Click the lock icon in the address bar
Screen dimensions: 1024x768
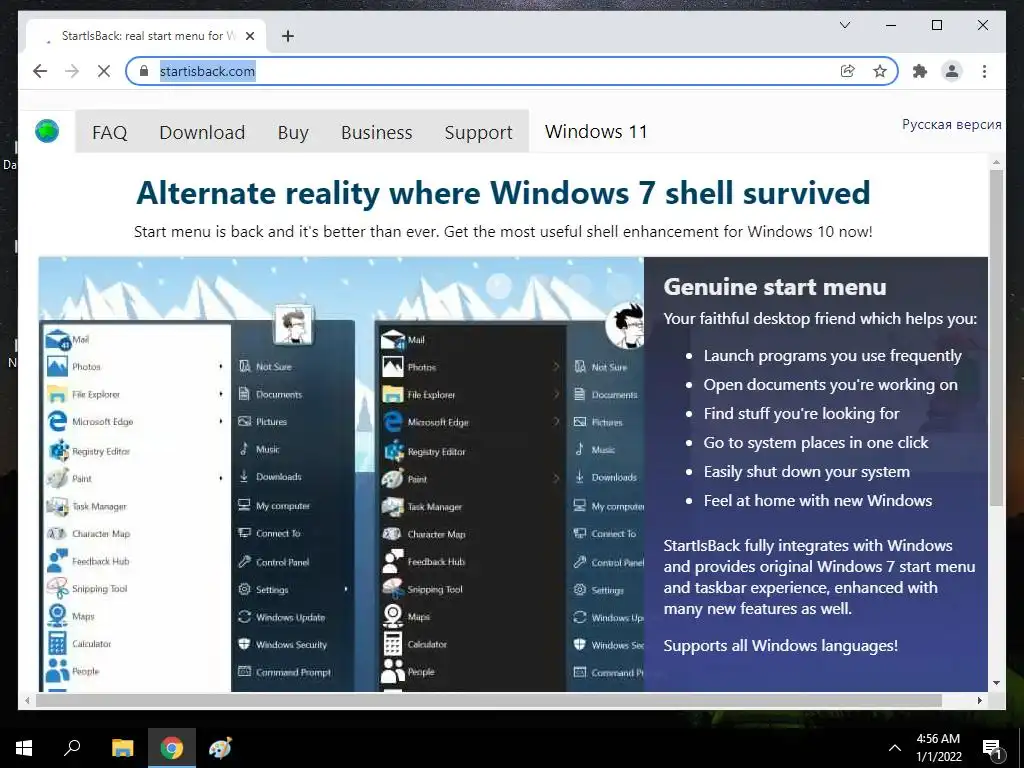[144, 71]
